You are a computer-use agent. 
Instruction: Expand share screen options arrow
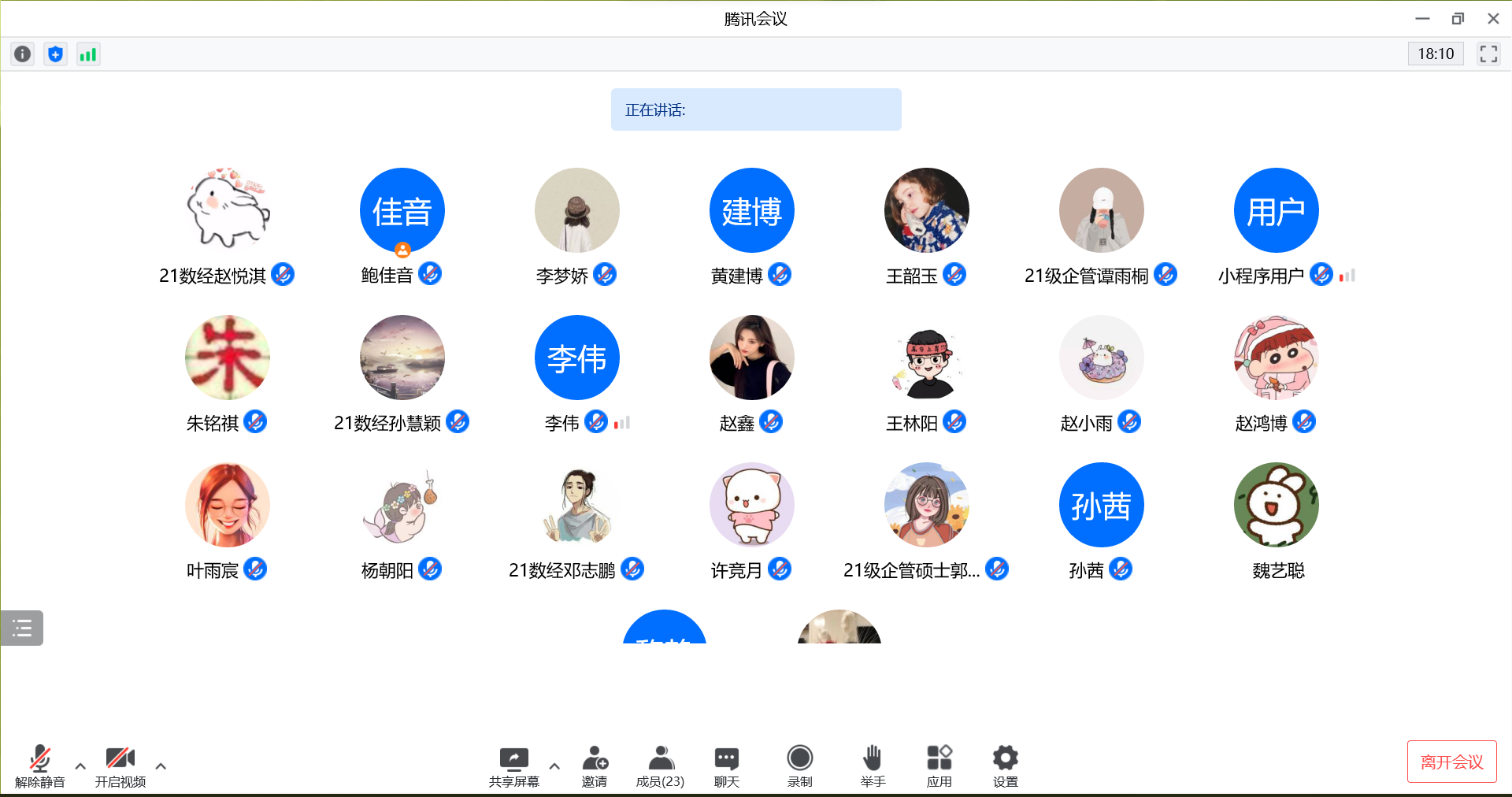(x=554, y=765)
